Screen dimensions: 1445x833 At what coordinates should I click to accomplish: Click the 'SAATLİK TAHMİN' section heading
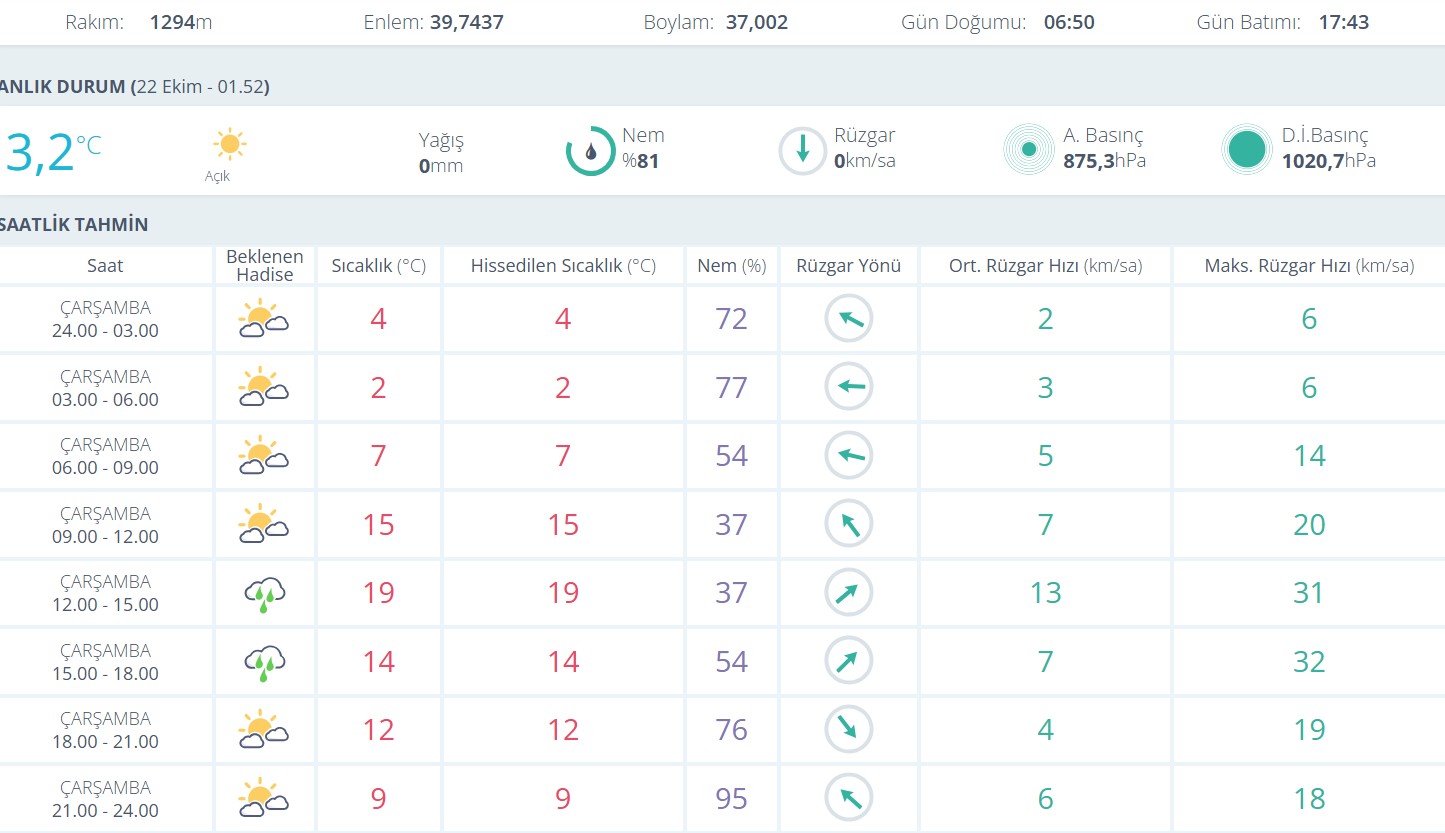75,225
